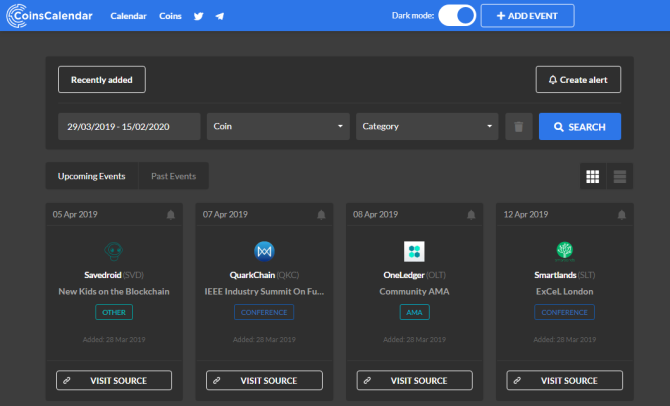
Task: Click the "05 Apr 2019" date text
Action: click(75, 215)
